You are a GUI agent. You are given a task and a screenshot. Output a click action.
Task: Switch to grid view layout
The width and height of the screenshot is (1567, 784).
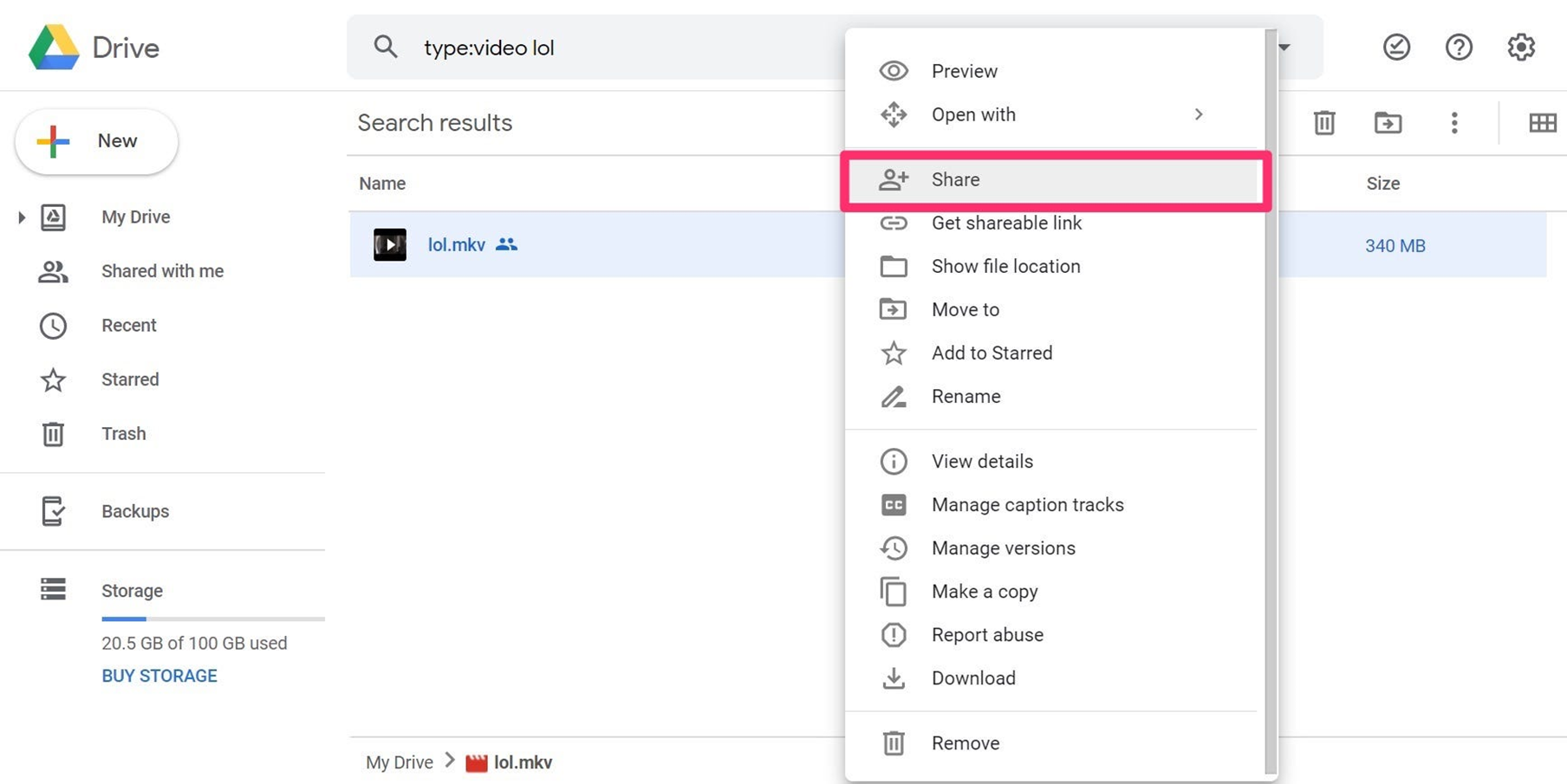[1542, 123]
